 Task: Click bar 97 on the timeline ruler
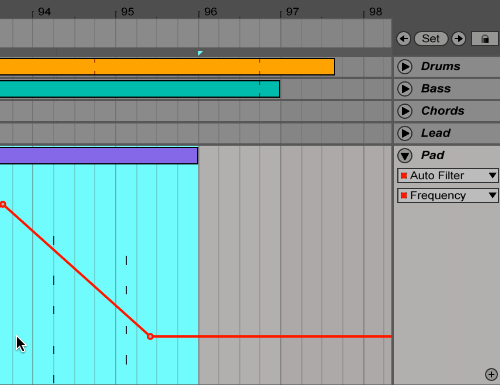pyautogui.click(x=292, y=12)
